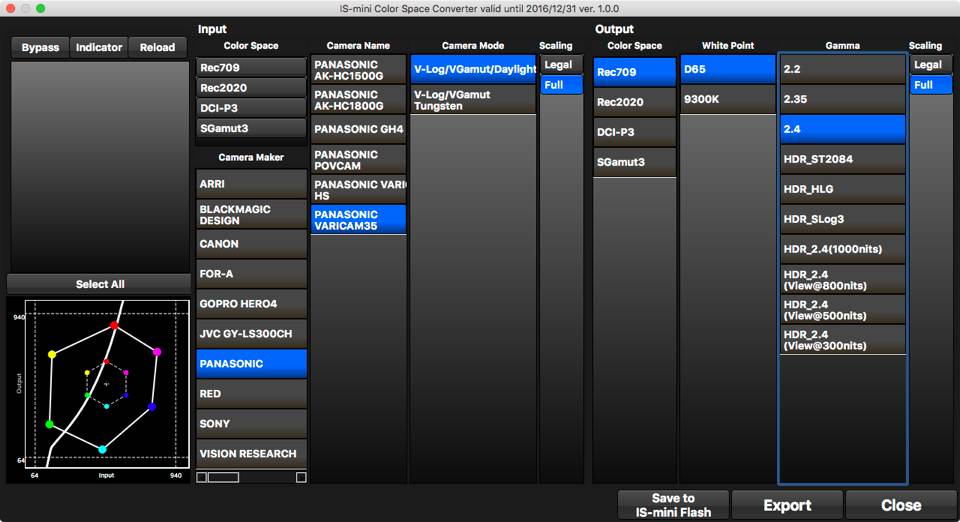Pick the V-Log/VGamut Tungsten camera mode

click(x=473, y=100)
